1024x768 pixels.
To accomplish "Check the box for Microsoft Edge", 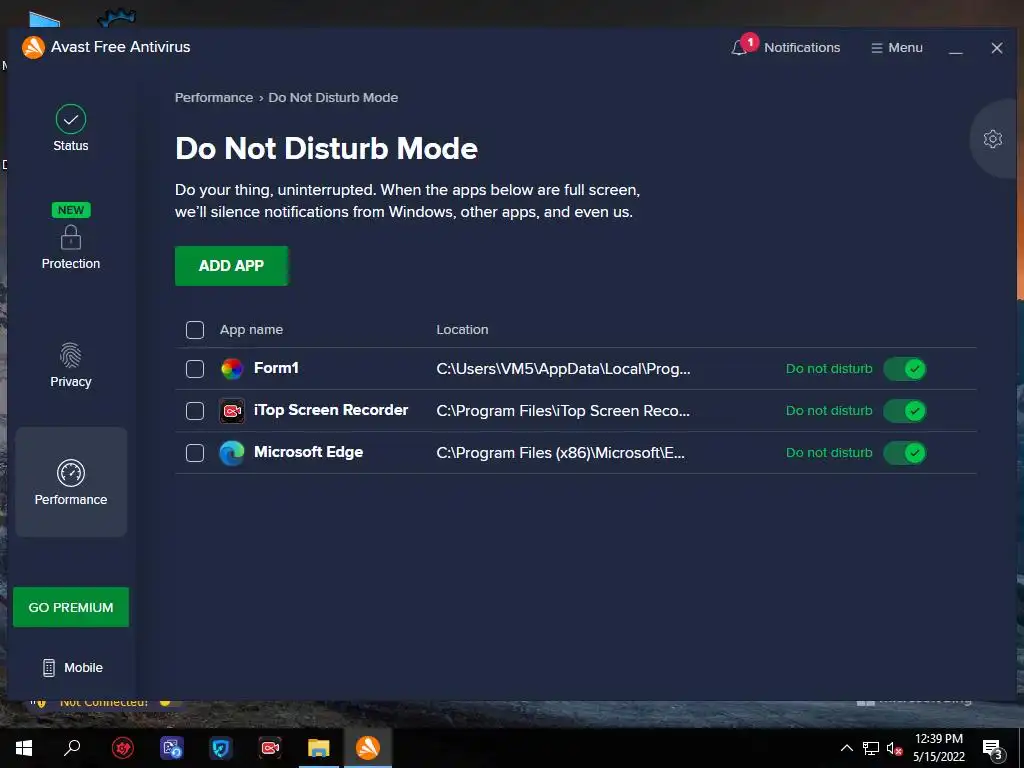I will (x=195, y=453).
